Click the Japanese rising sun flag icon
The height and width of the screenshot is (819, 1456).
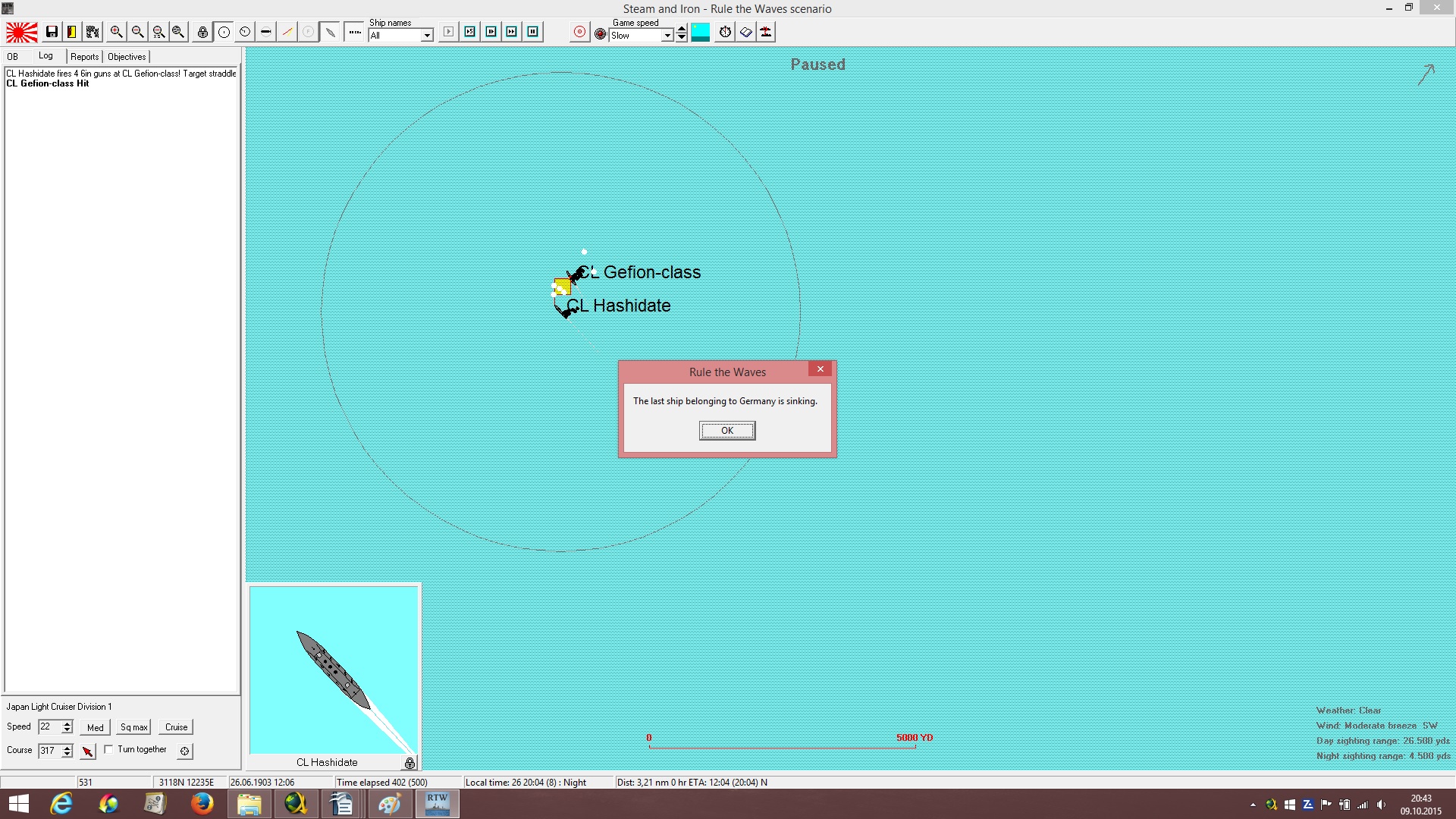point(22,32)
